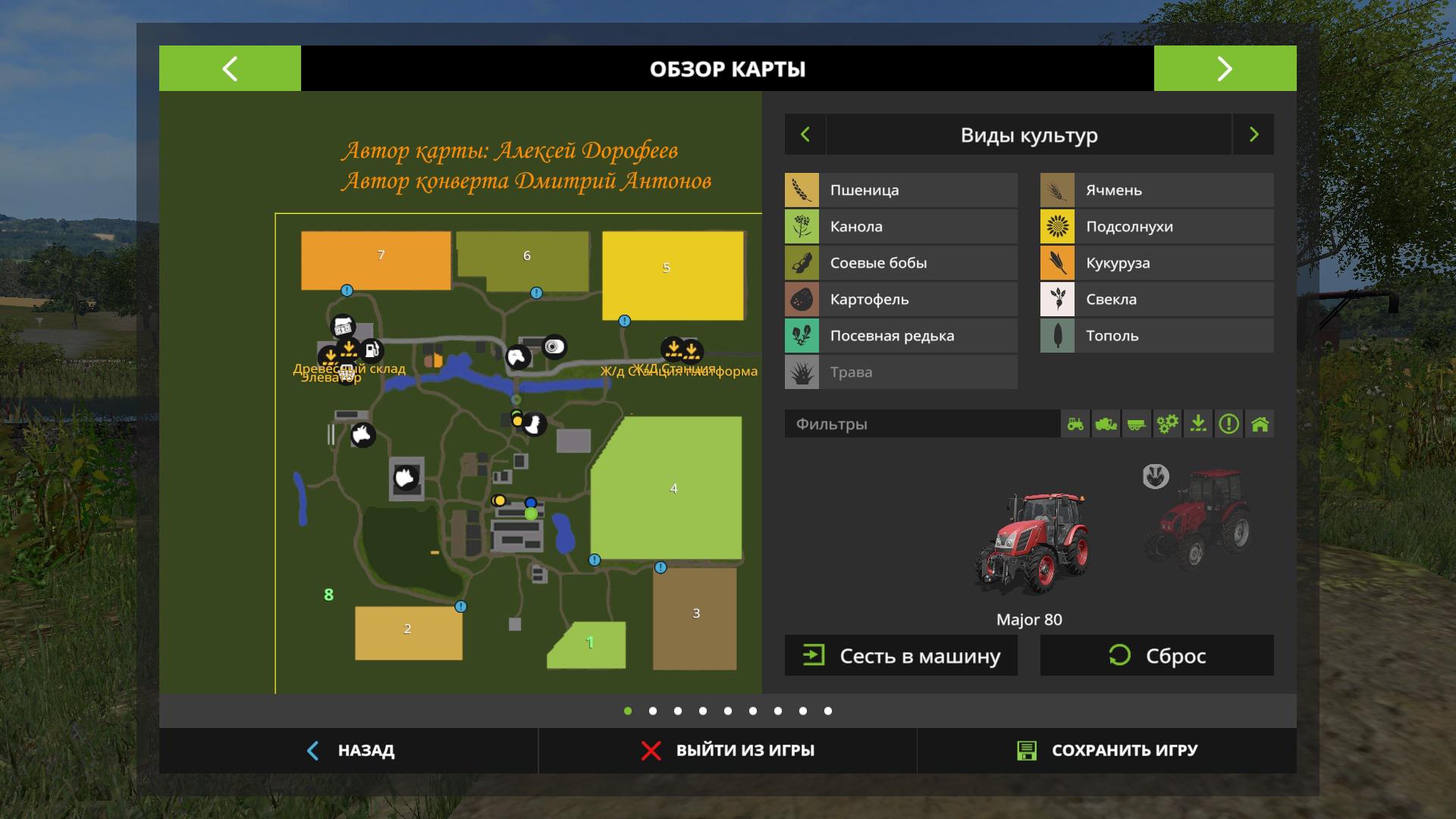Go to previous Виды культур category

tap(805, 135)
